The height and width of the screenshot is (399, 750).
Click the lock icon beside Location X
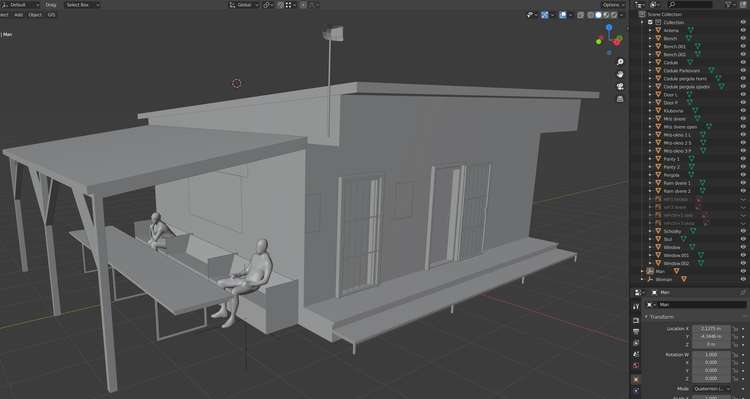pyautogui.click(x=735, y=329)
